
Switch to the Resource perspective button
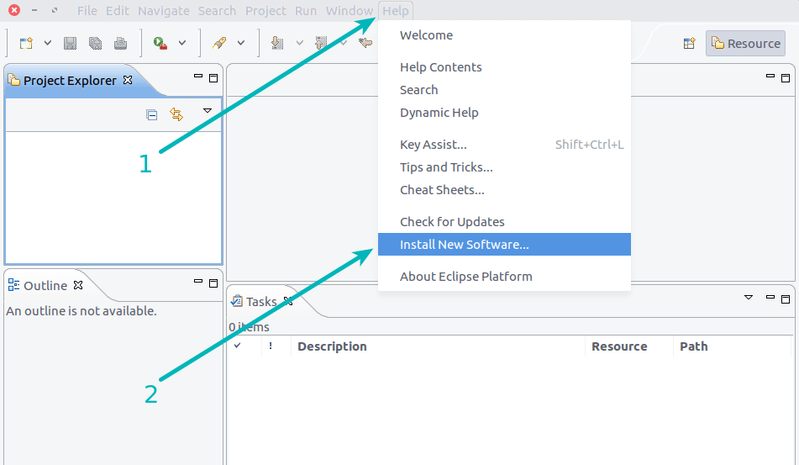click(745, 43)
